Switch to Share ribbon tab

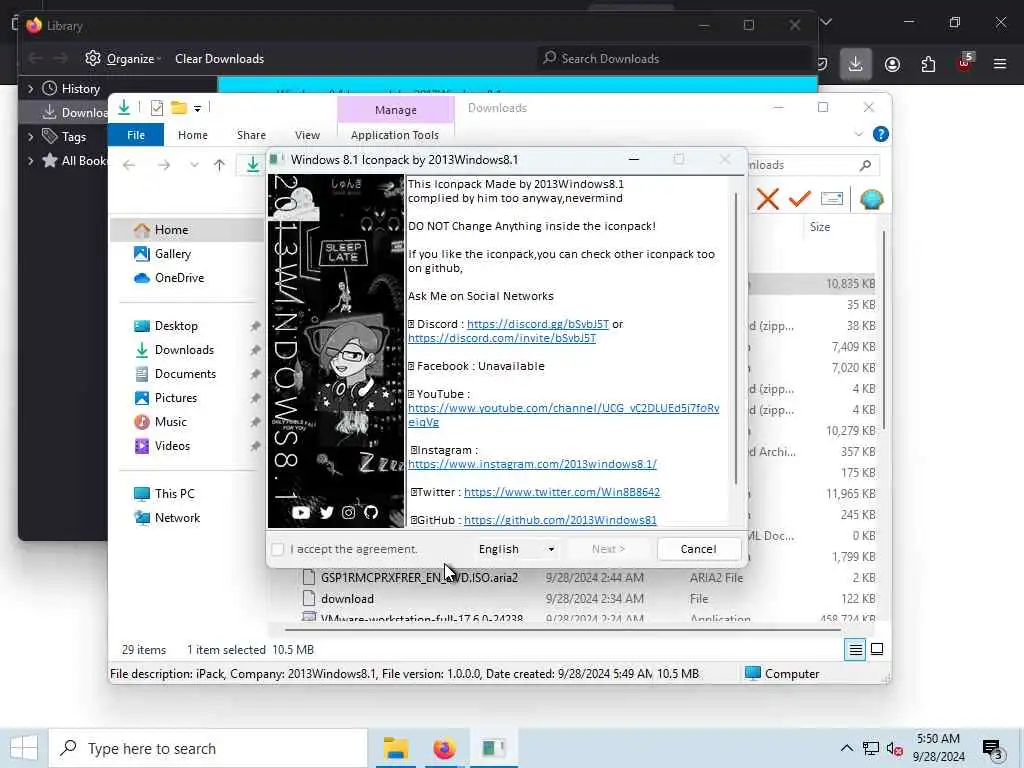(251, 135)
